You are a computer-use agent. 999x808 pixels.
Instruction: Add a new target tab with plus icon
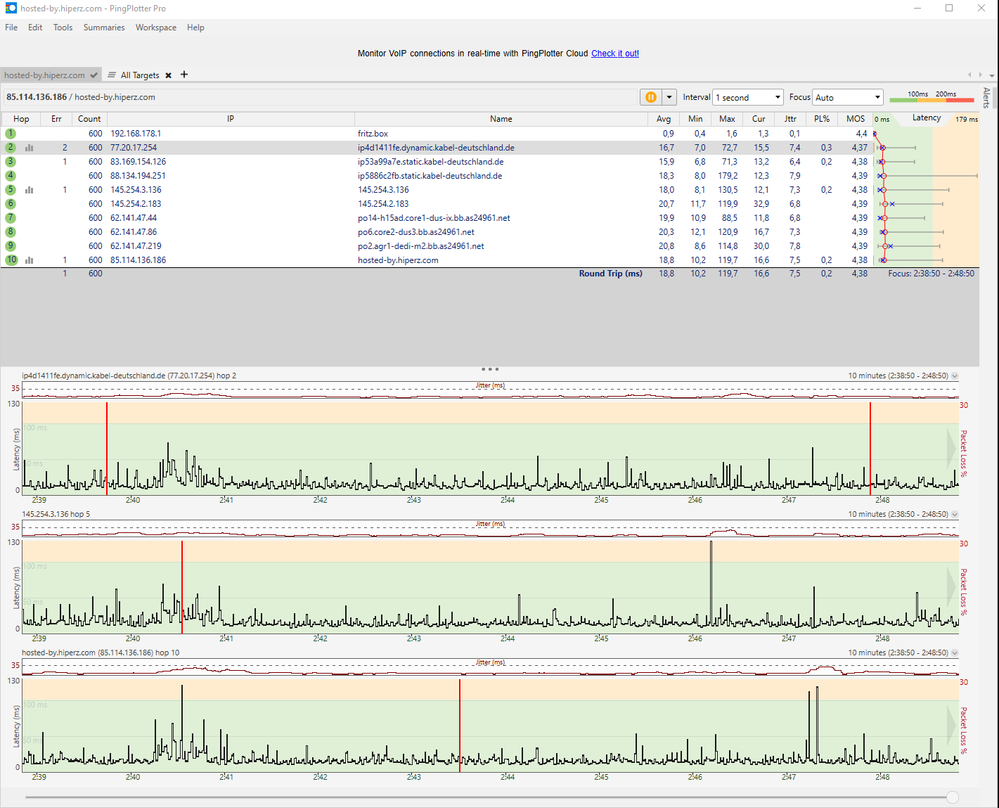[x=184, y=75]
